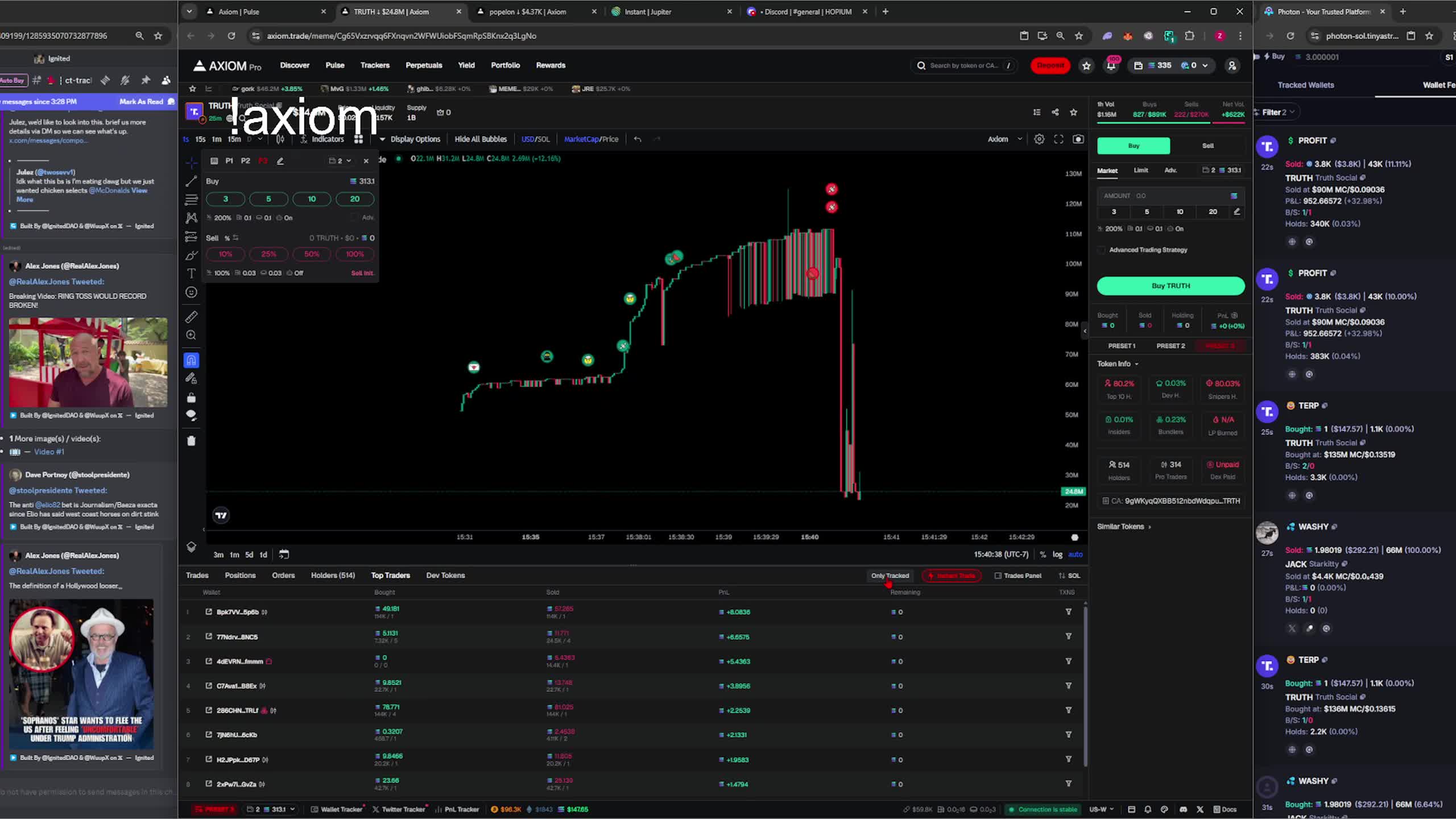Toggle the magnet snap mode

pyautogui.click(x=191, y=360)
